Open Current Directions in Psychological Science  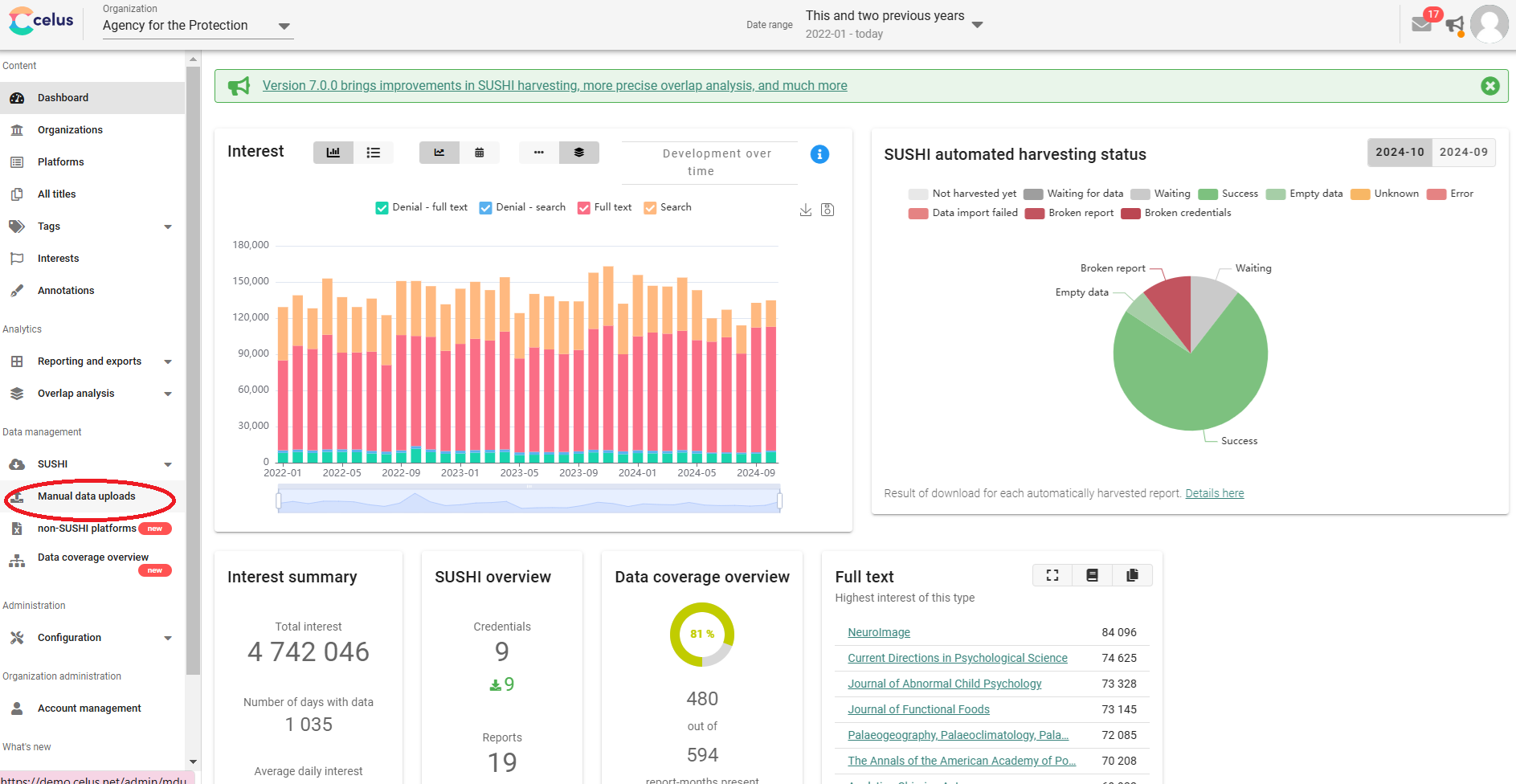(958, 658)
